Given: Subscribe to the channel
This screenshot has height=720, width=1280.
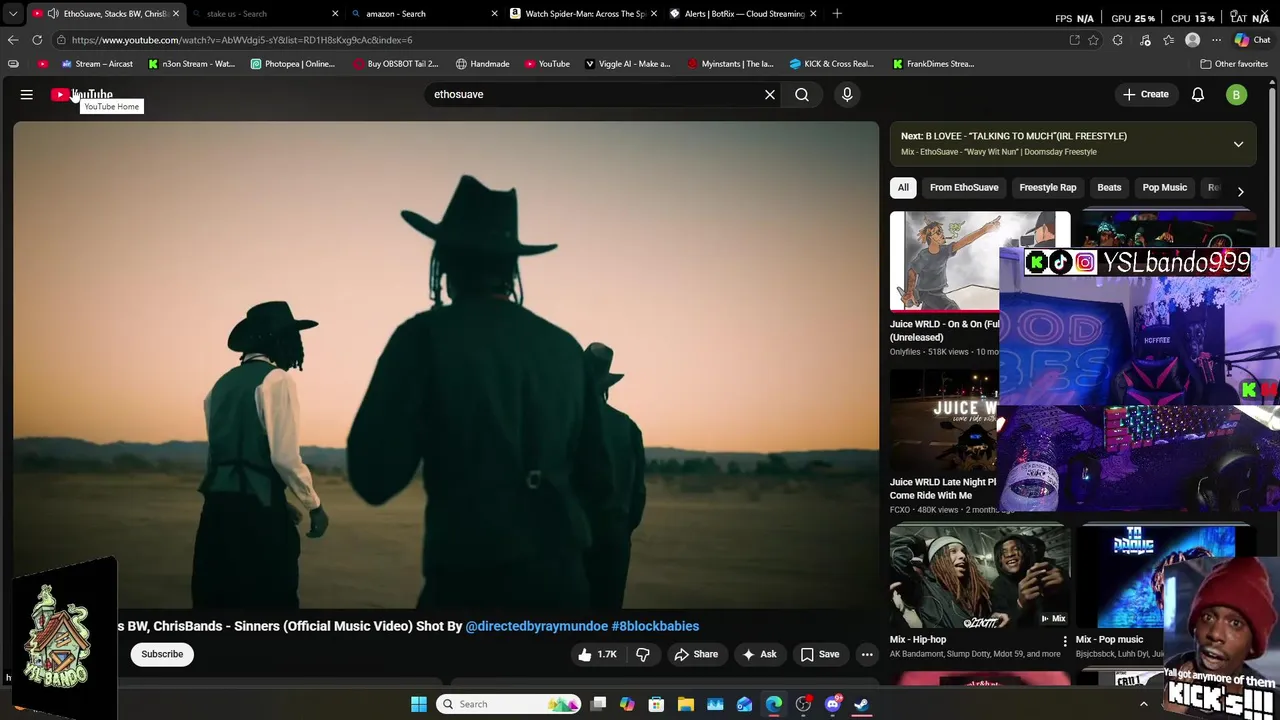Looking at the screenshot, I should click(x=162, y=654).
